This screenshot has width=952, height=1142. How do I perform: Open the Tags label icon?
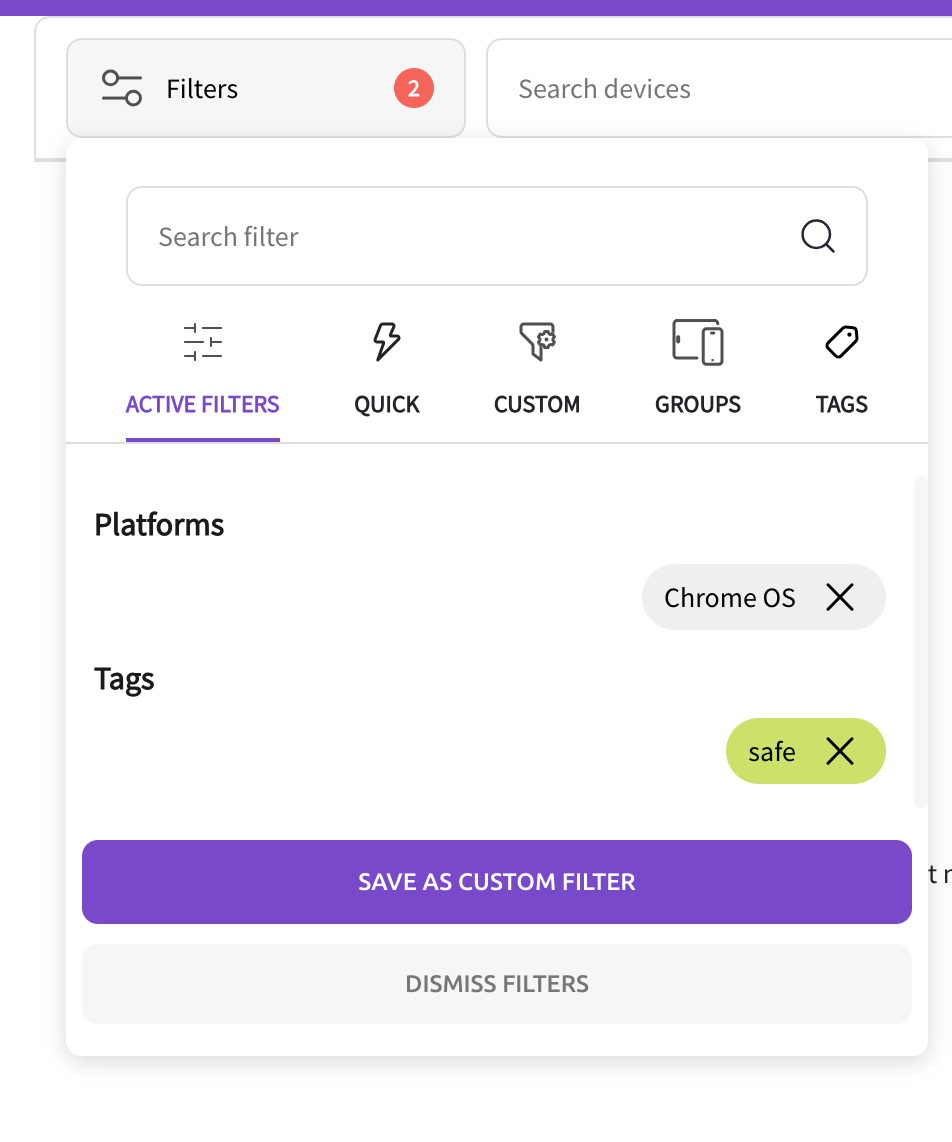(841, 341)
